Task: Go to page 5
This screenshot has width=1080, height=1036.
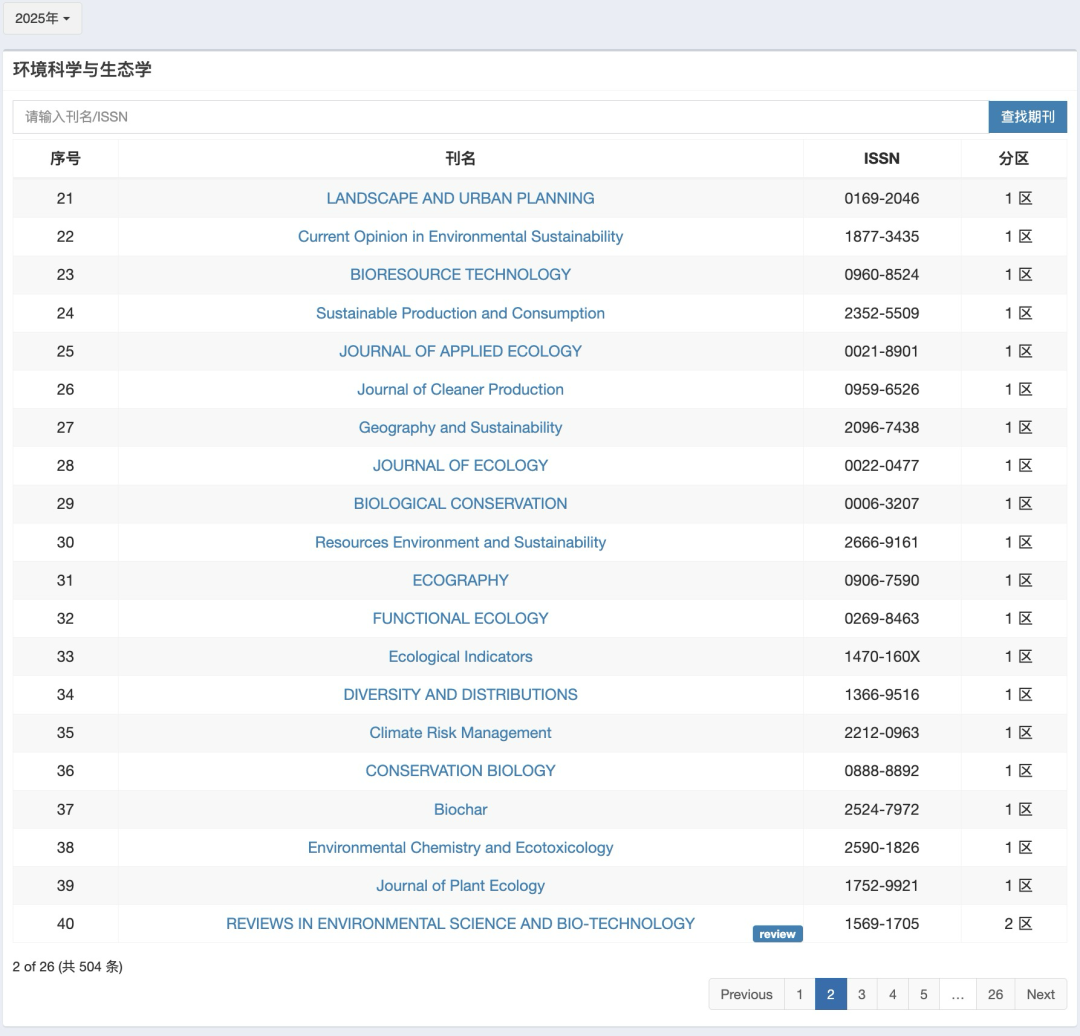Action: click(924, 995)
